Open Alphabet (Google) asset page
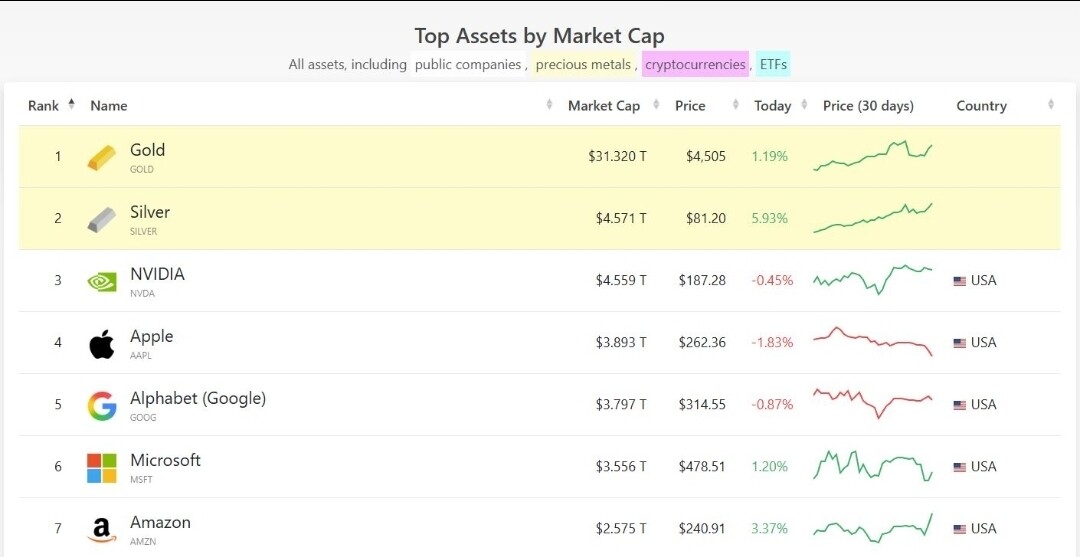Screen dimensions: 1080x557 click(x=198, y=398)
